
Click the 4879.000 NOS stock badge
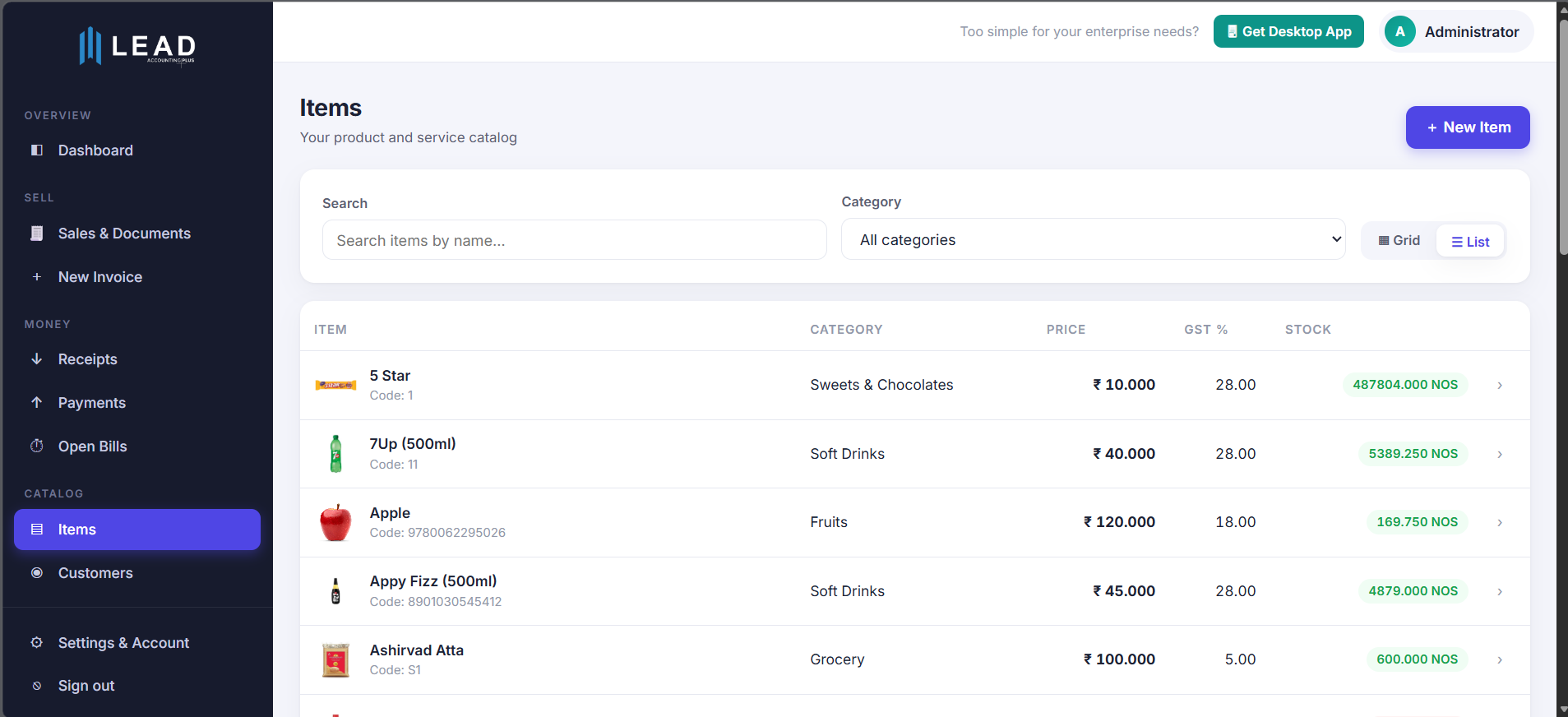tap(1413, 591)
